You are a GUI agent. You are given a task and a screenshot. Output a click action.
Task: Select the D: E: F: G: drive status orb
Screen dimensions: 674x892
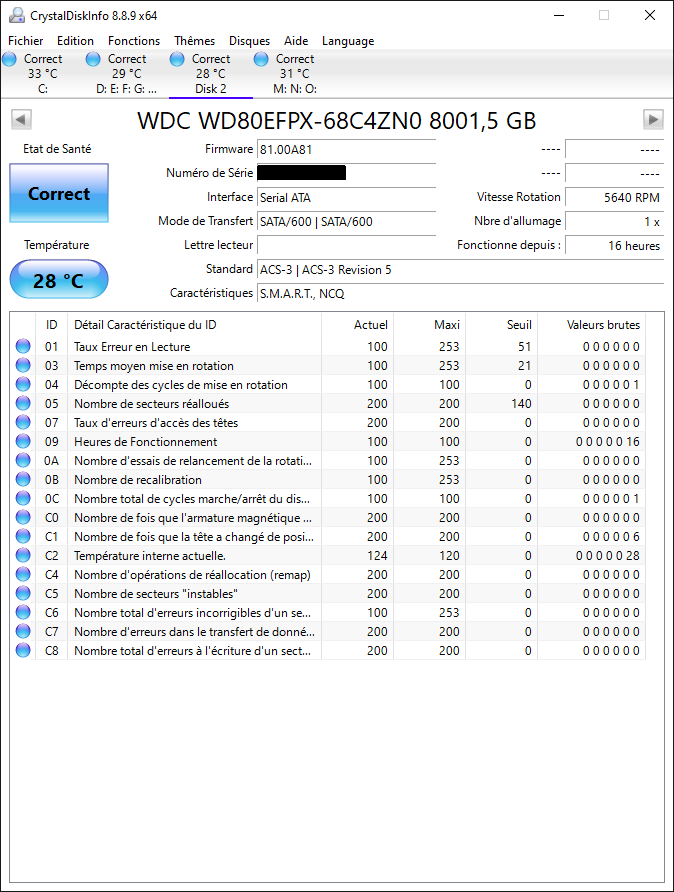(x=93, y=59)
